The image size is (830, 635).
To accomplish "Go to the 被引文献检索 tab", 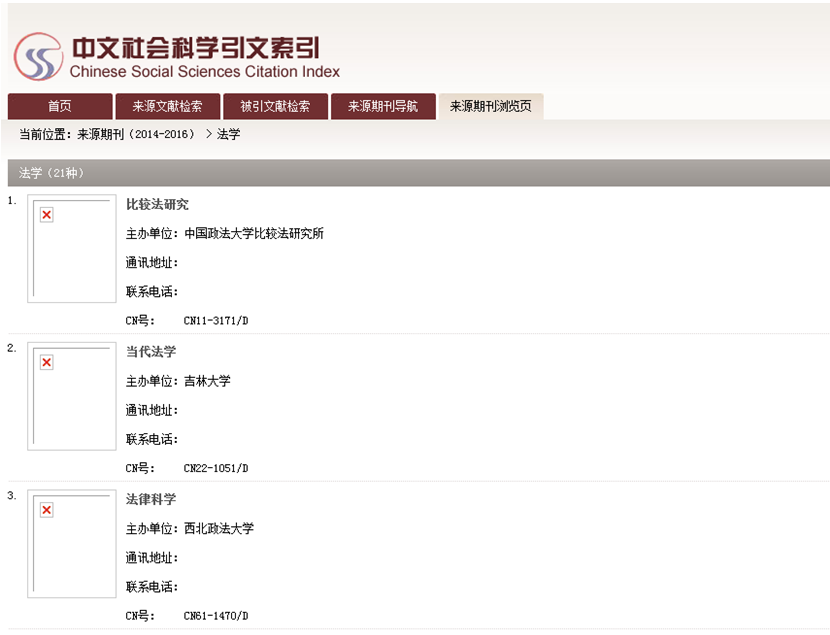I will point(275,107).
